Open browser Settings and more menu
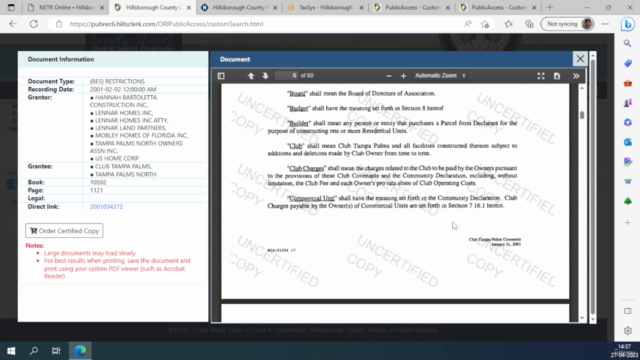This screenshot has width=640, height=360. coord(605,24)
